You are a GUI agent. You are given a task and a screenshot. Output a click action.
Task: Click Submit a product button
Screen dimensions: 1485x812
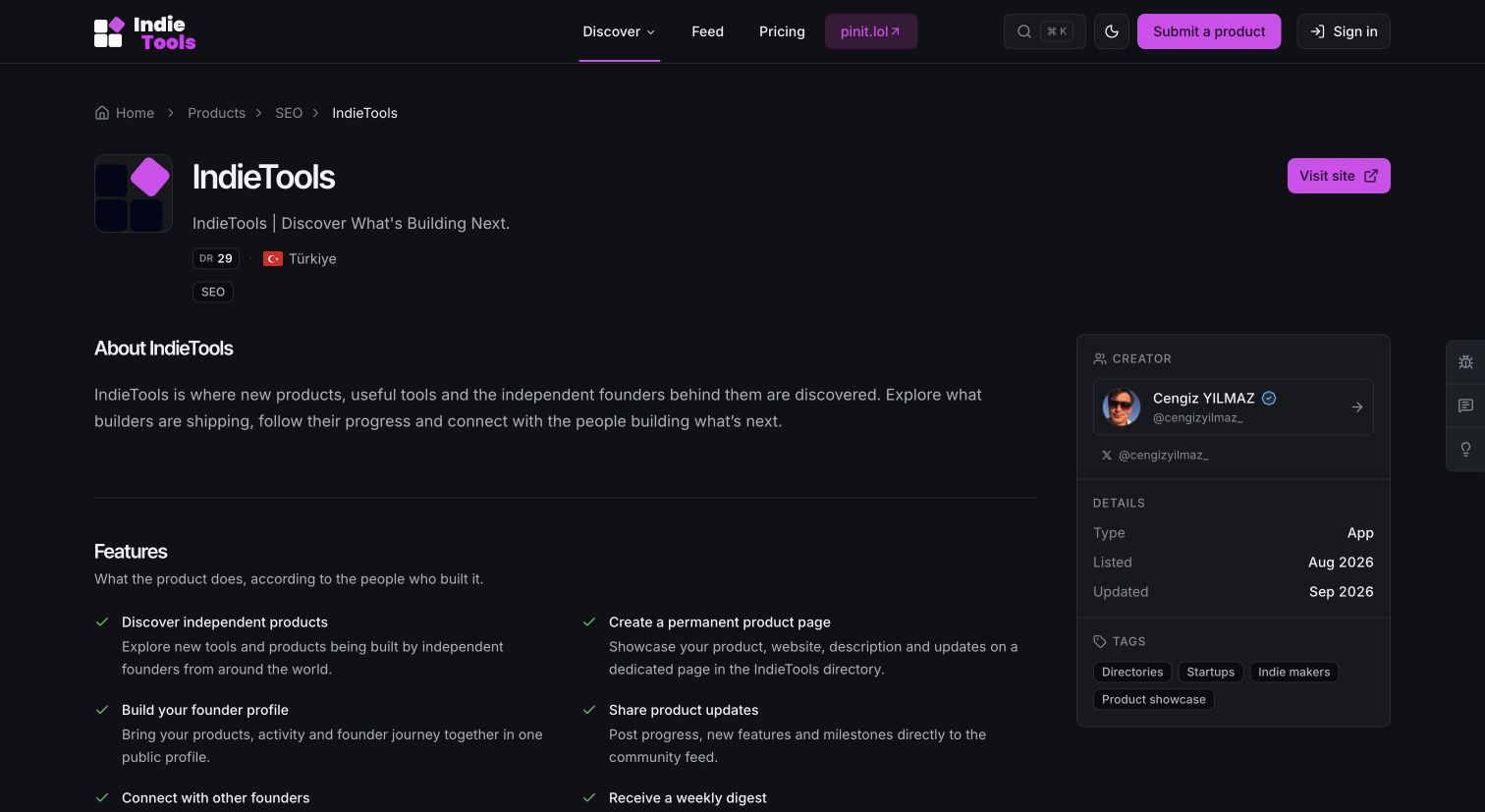1209,31
